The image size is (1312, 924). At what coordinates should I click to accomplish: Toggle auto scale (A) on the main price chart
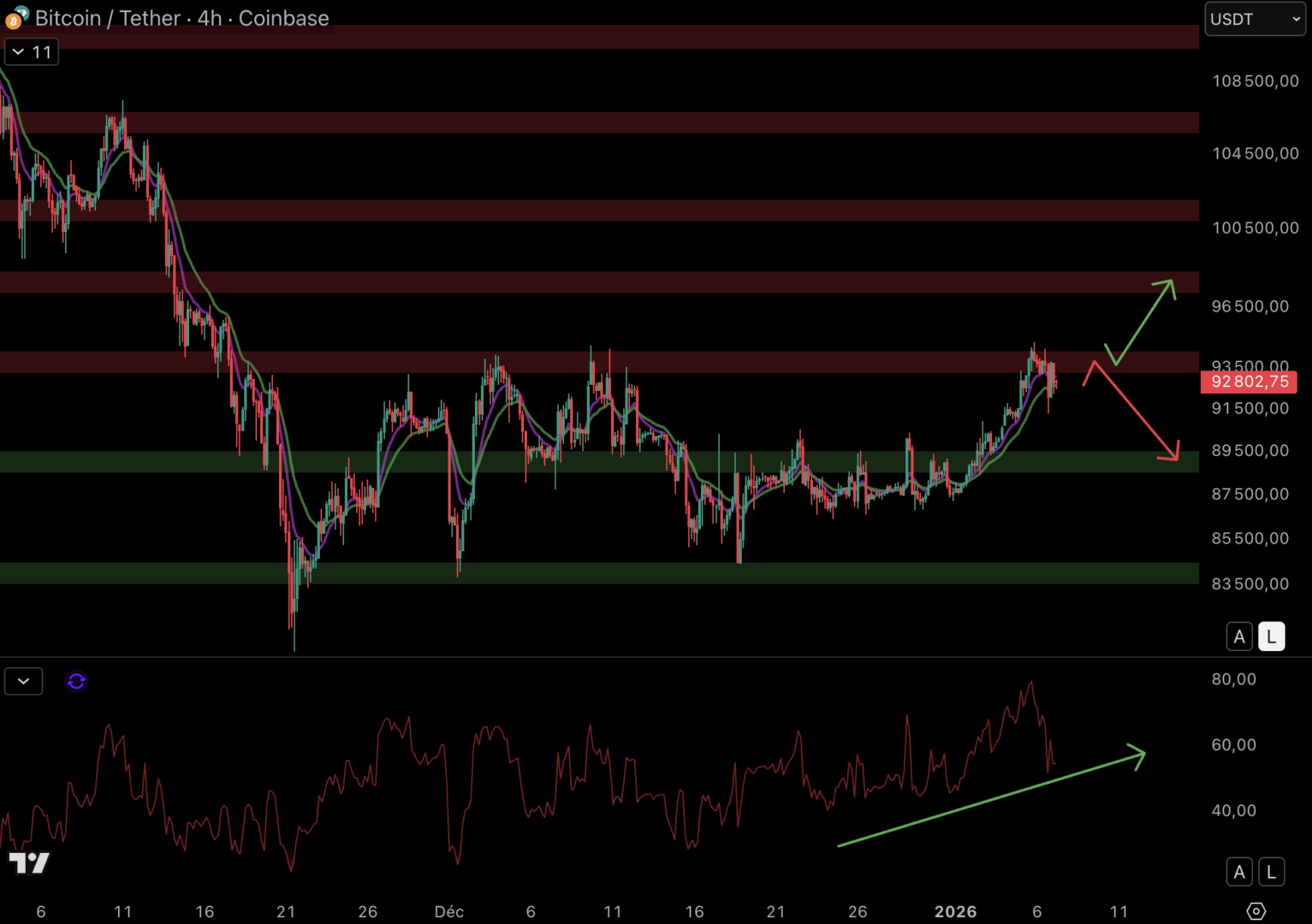tap(1238, 637)
